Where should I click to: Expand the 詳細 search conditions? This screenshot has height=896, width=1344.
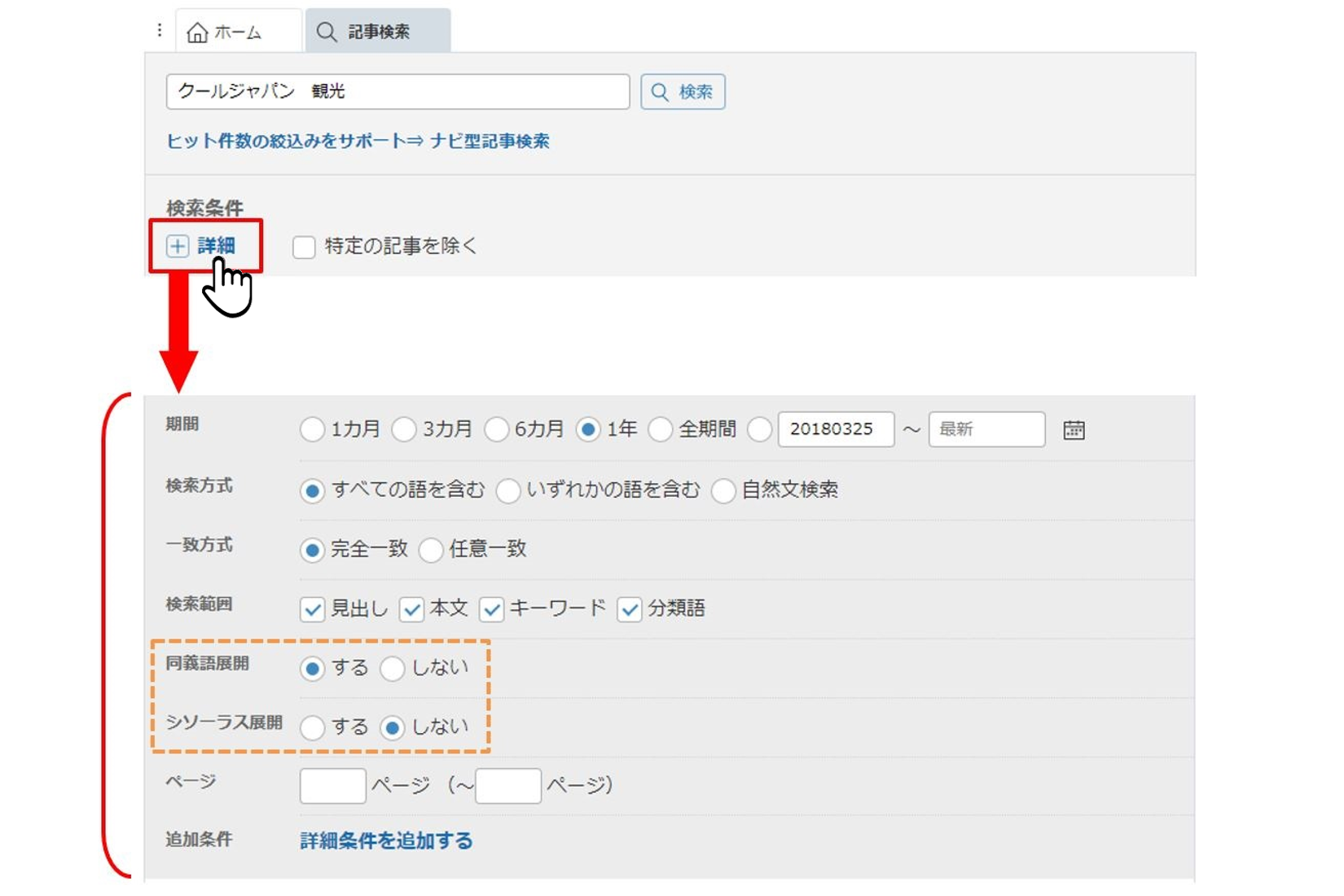[x=204, y=246]
